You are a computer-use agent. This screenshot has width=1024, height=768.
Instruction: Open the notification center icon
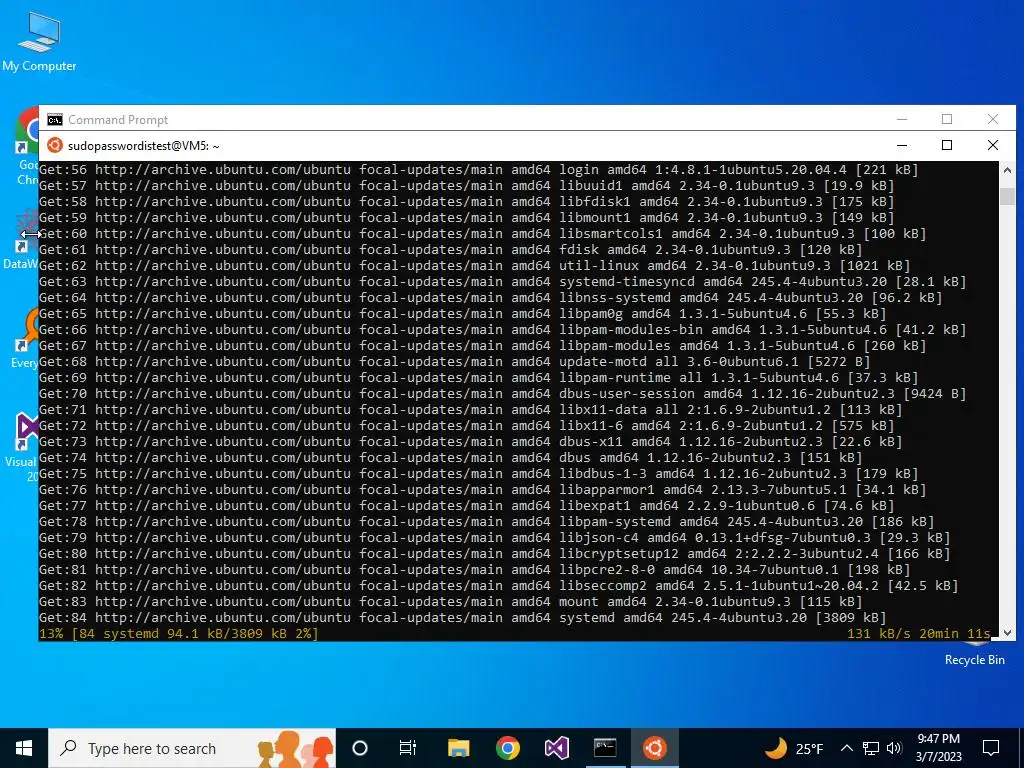pos(991,748)
